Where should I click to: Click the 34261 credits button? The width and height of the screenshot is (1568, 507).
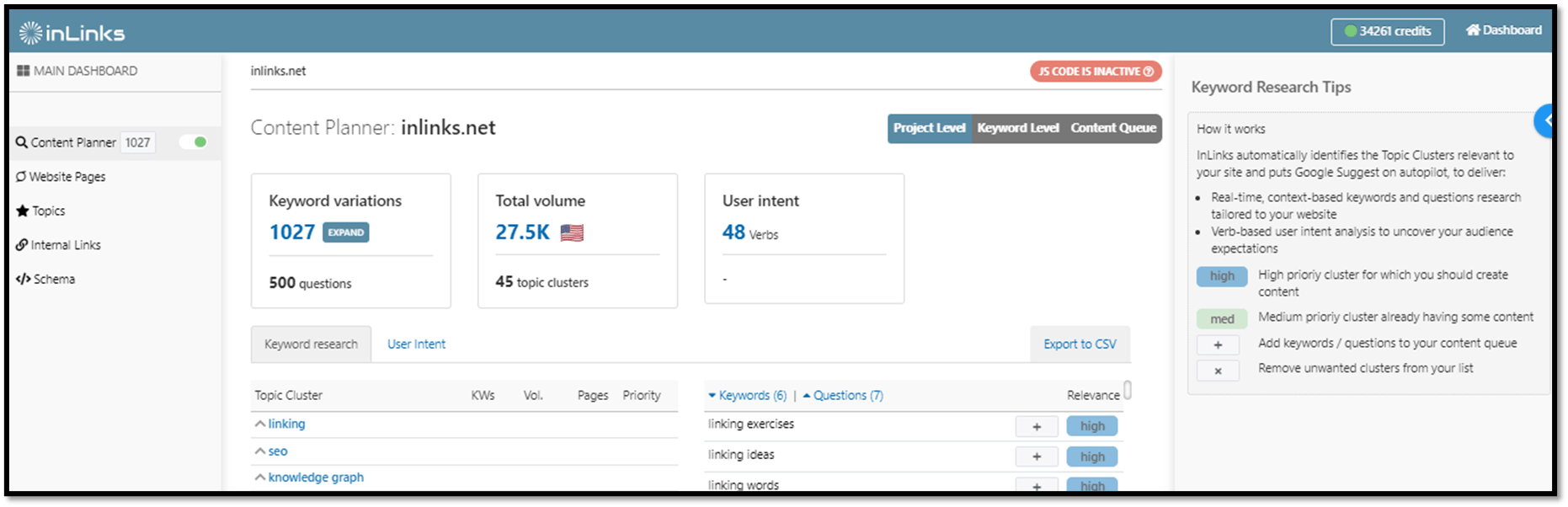[x=1387, y=31]
